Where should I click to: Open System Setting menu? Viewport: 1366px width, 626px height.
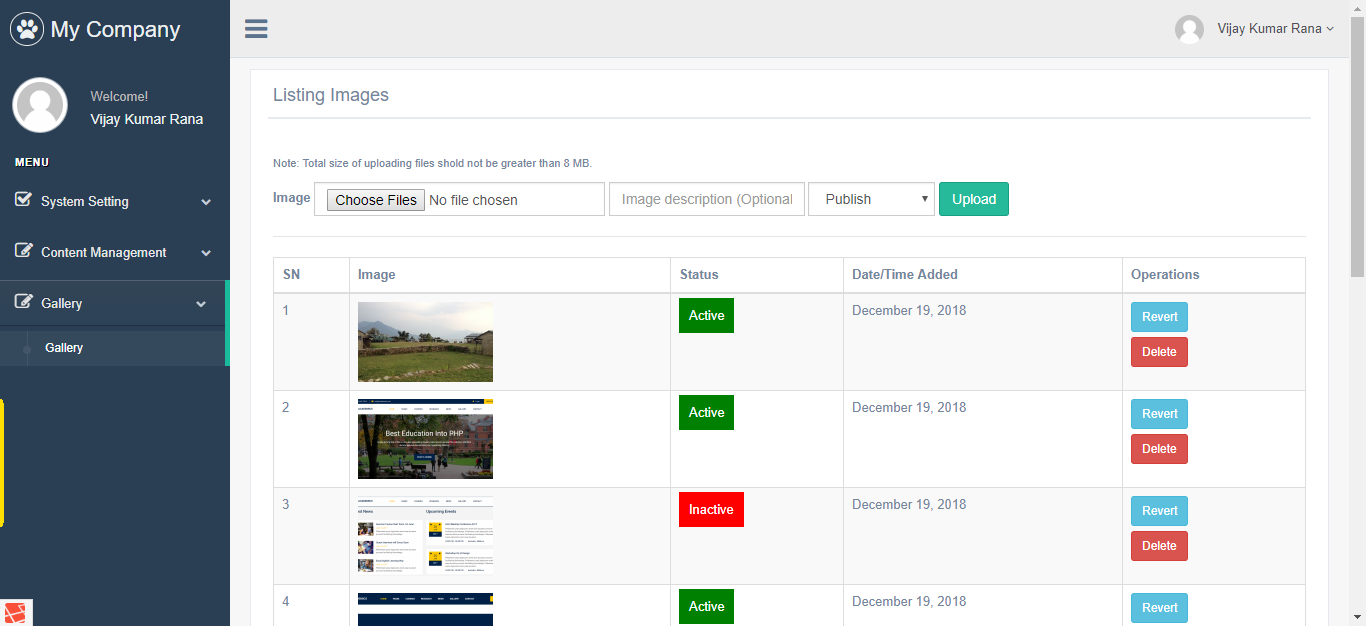pyautogui.click(x=115, y=201)
